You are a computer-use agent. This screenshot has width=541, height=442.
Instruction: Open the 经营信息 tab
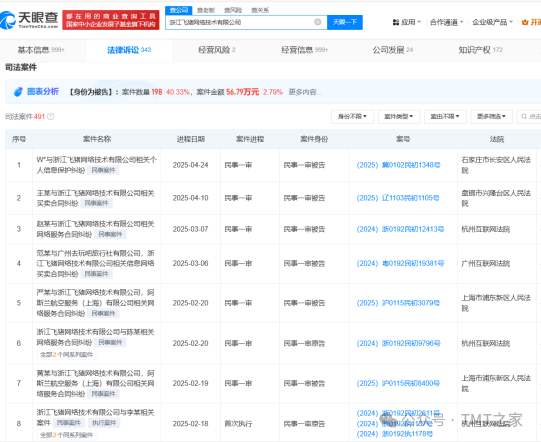(x=305, y=50)
